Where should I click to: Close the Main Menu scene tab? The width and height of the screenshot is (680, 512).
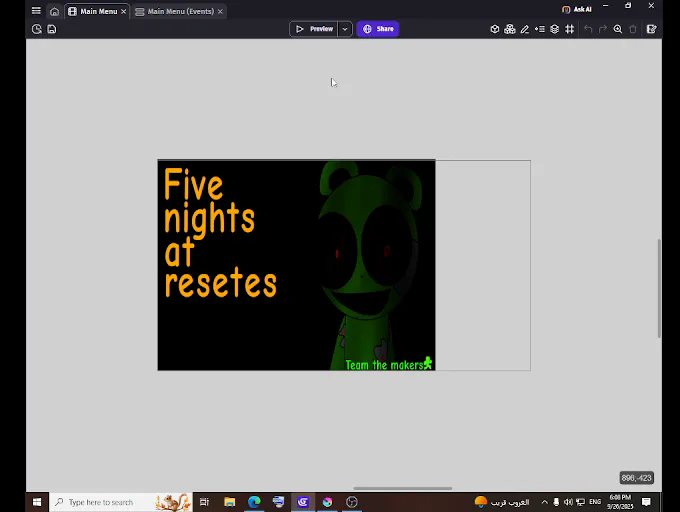coord(124,12)
